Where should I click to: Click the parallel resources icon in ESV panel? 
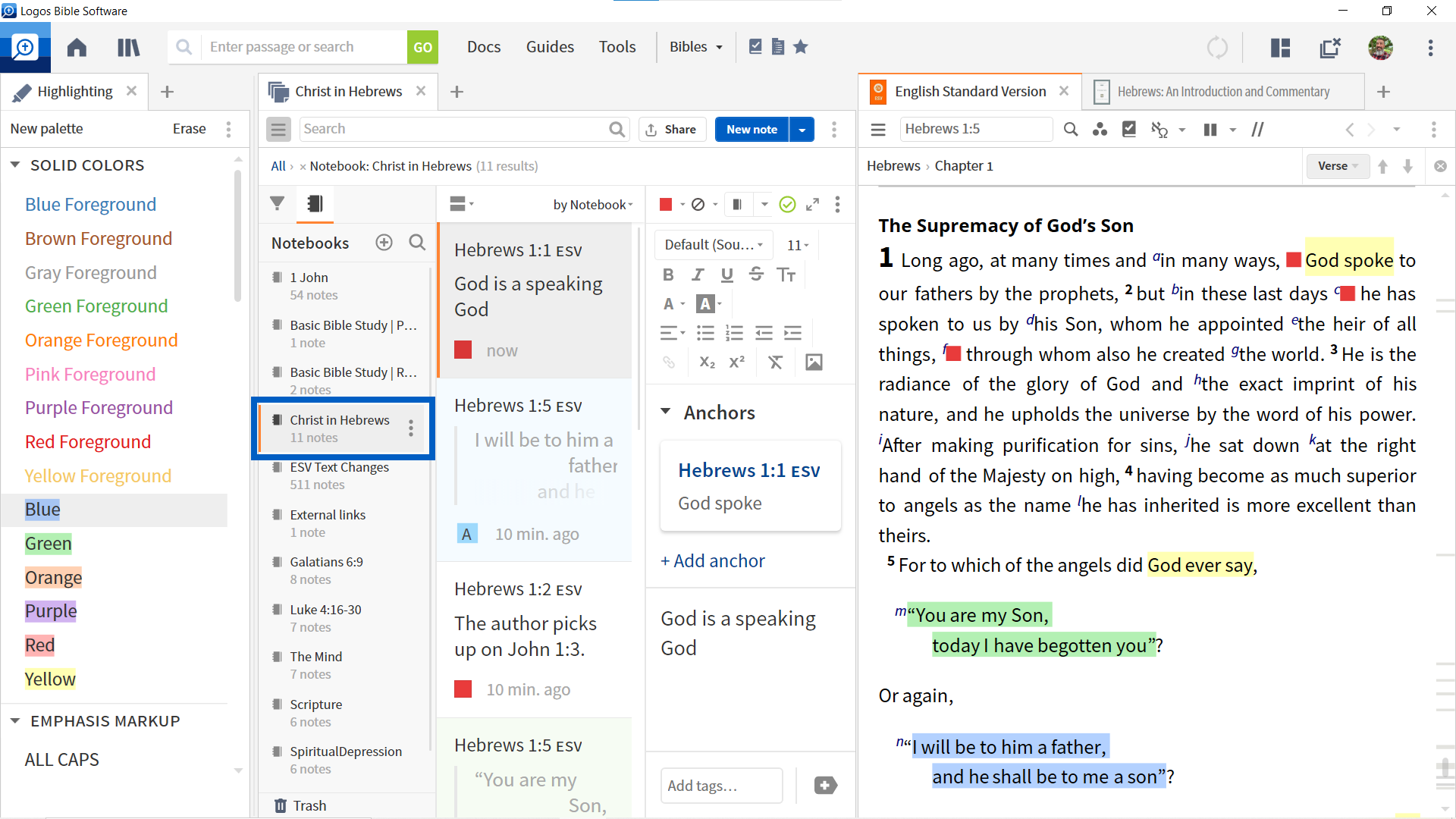pos(1210,130)
